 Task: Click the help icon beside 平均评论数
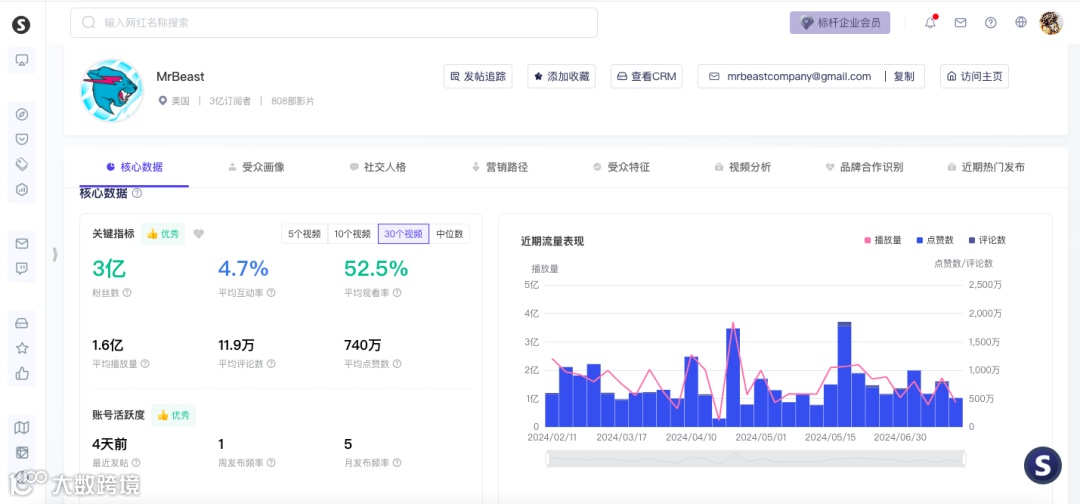click(271, 364)
